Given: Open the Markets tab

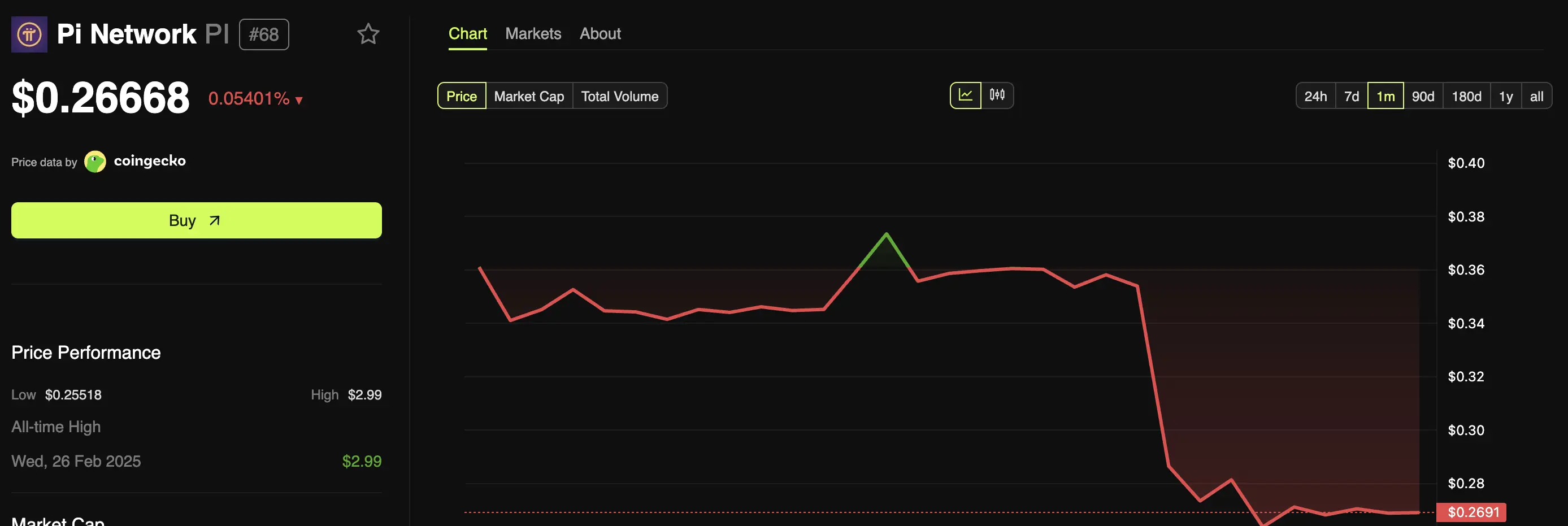Looking at the screenshot, I should [533, 33].
